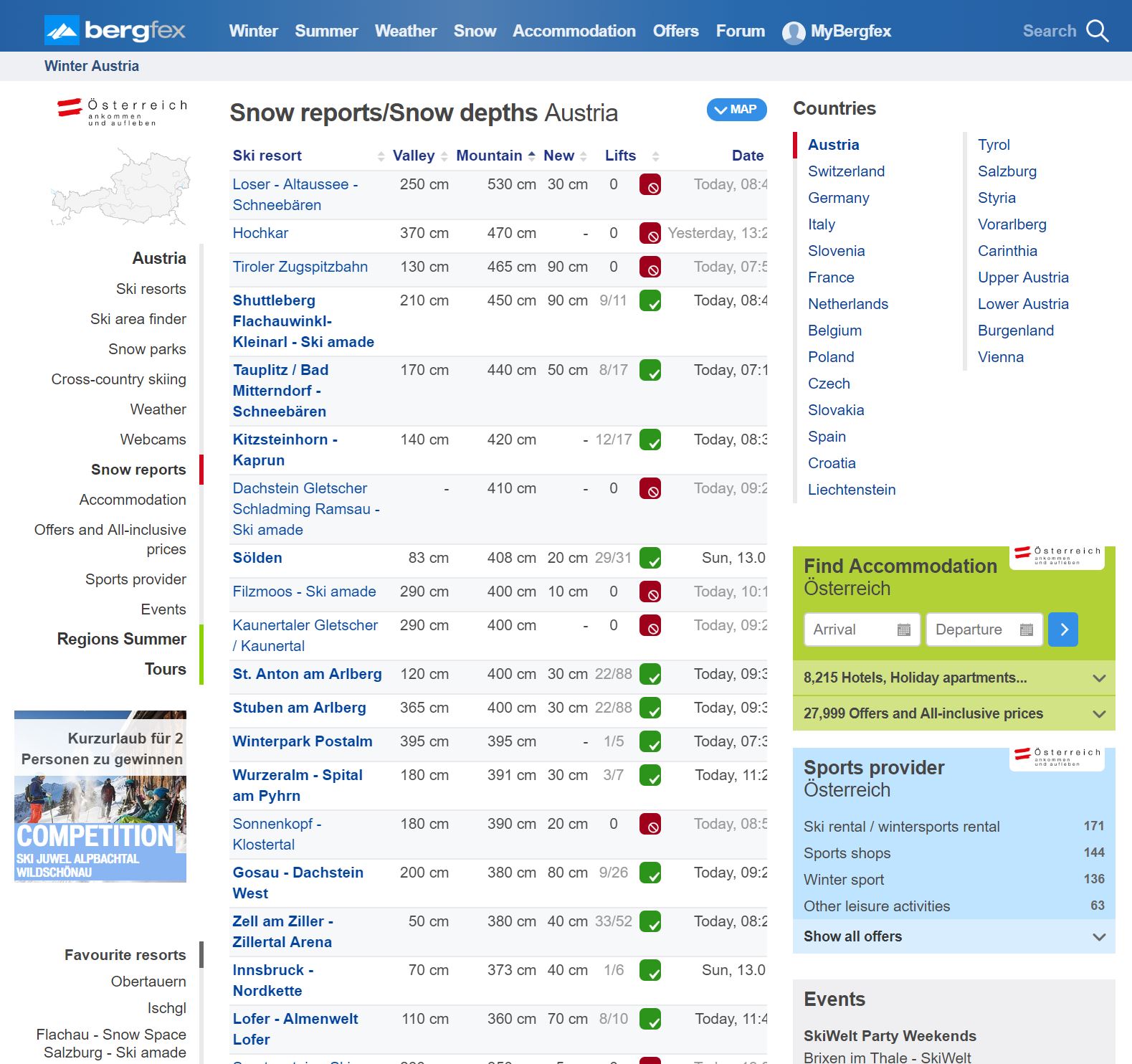Open the Accommodation menu
This screenshot has width=1132, height=1064.
[x=574, y=31]
